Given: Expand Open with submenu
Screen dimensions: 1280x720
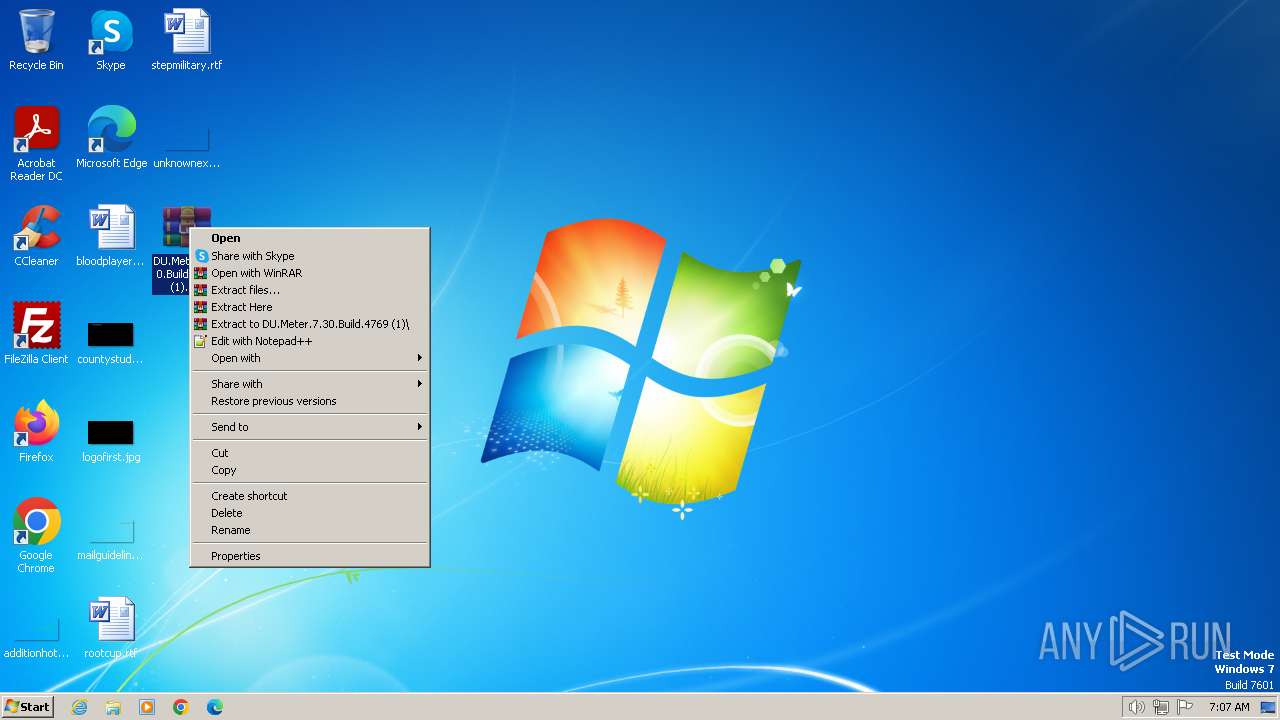Looking at the screenshot, I should pyautogui.click(x=310, y=358).
